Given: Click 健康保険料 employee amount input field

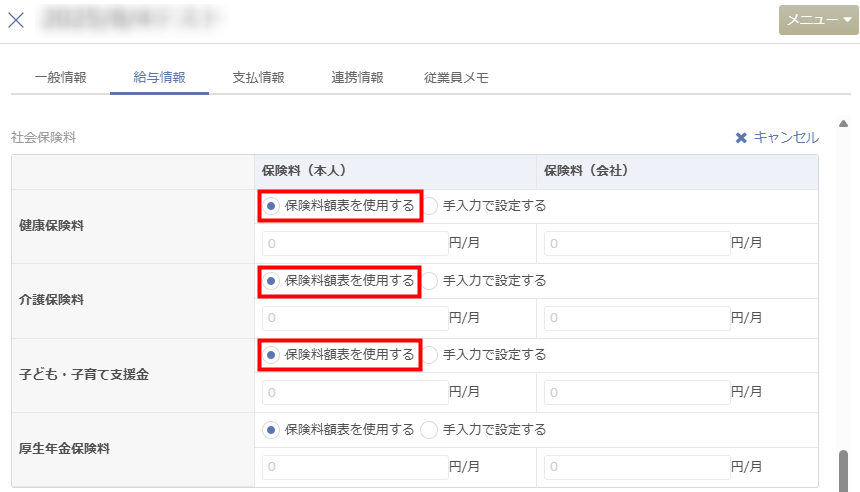Looking at the screenshot, I should tap(355, 243).
